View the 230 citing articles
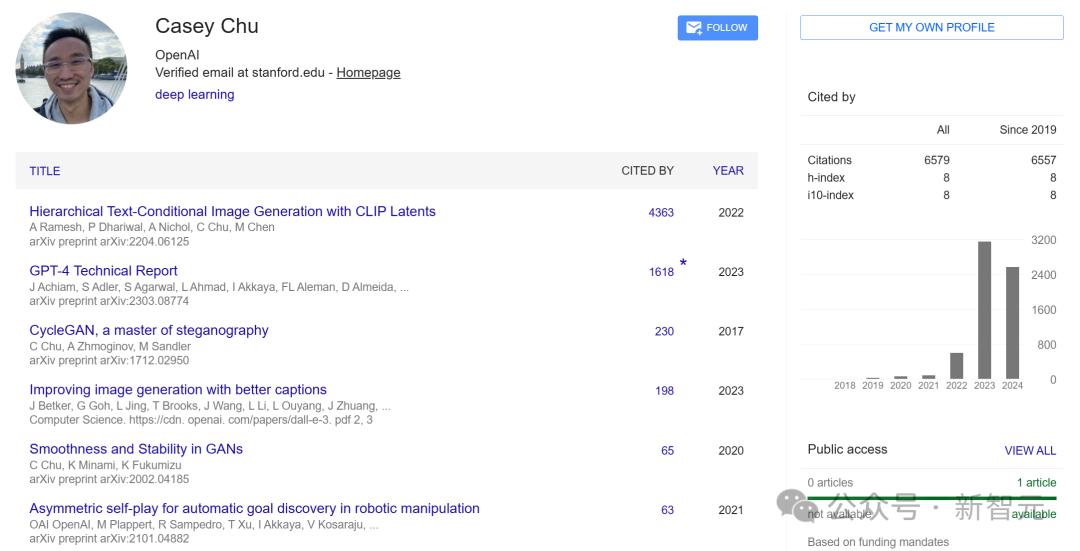The image size is (1080, 551). point(664,331)
